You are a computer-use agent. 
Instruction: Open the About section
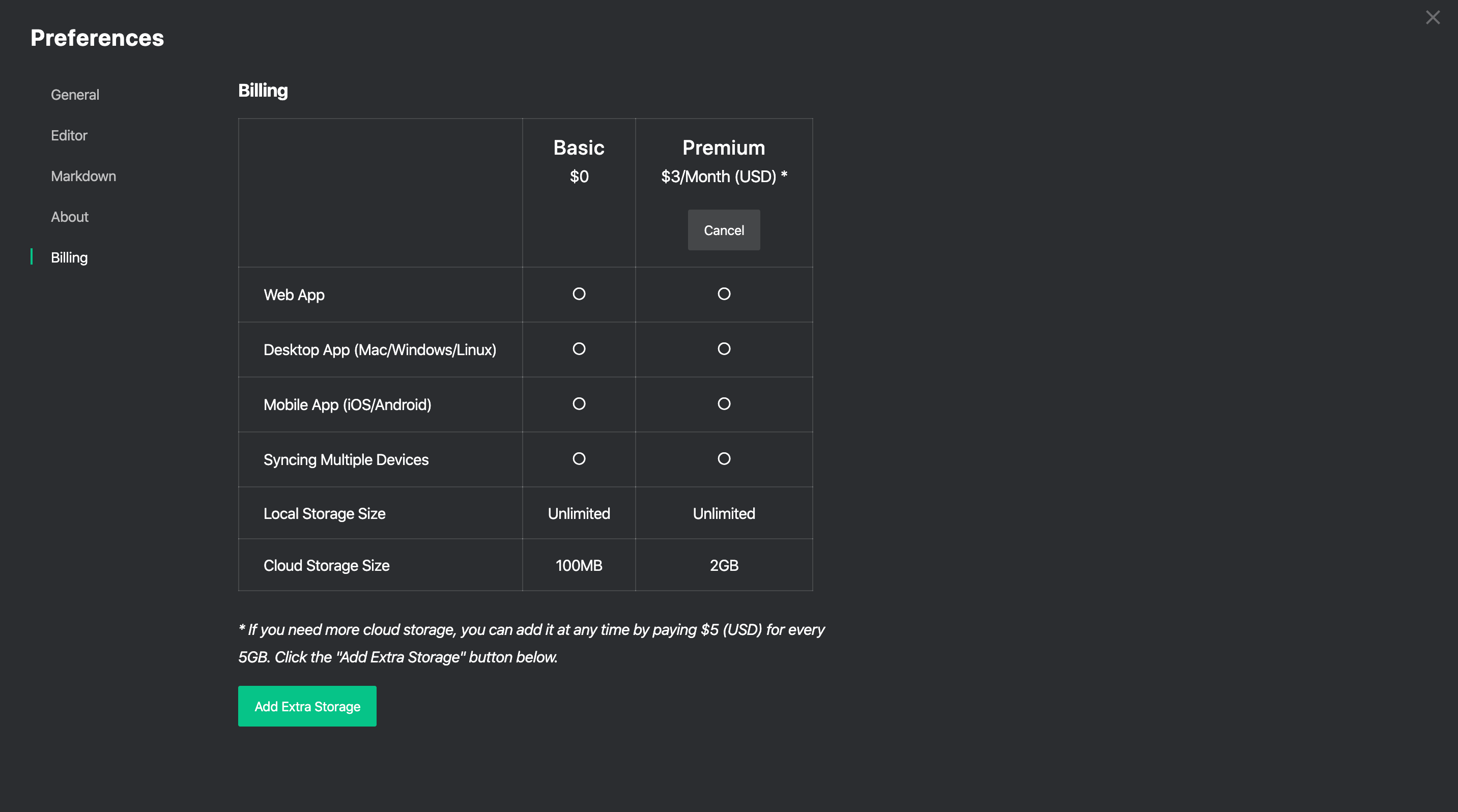[70, 217]
